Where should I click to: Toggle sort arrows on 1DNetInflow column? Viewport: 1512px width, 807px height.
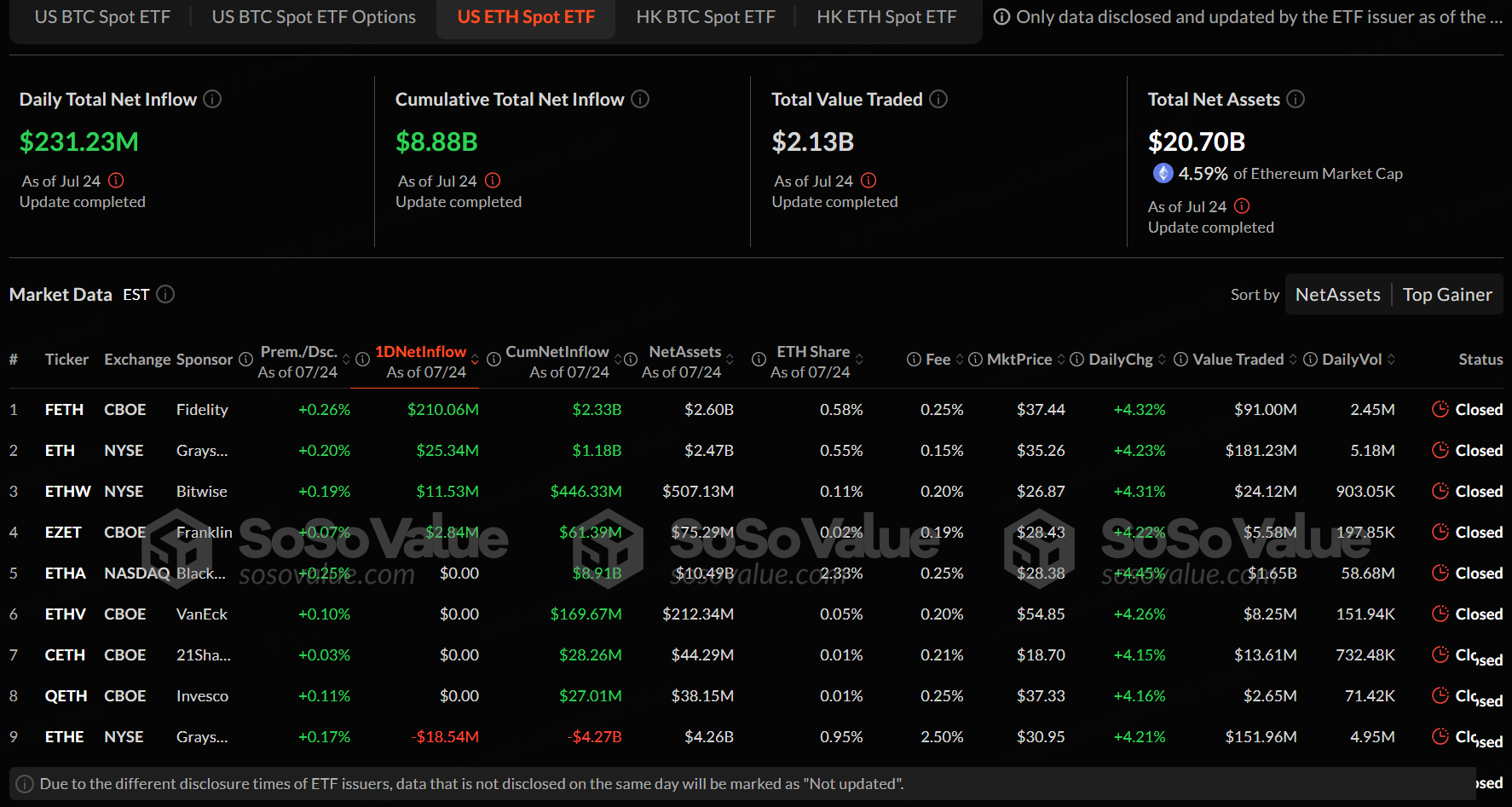[475, 360]
